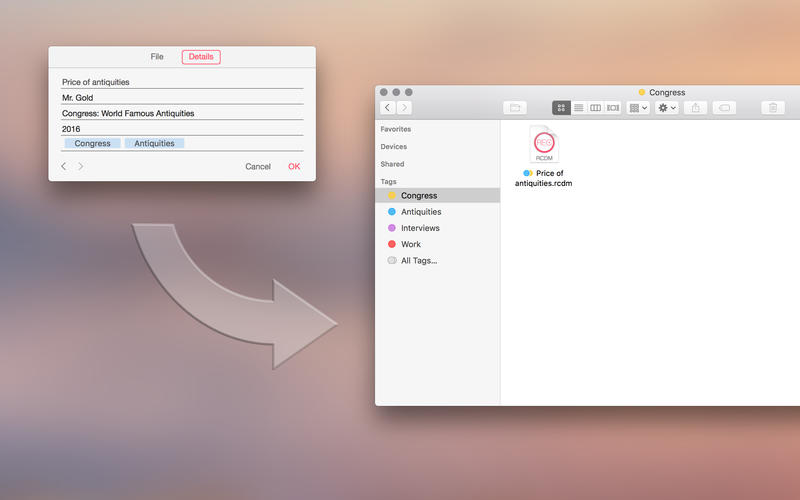Select the Antiquities tag token in the dialog
Screen dimensions: 800x500
[x=154, y=143]
